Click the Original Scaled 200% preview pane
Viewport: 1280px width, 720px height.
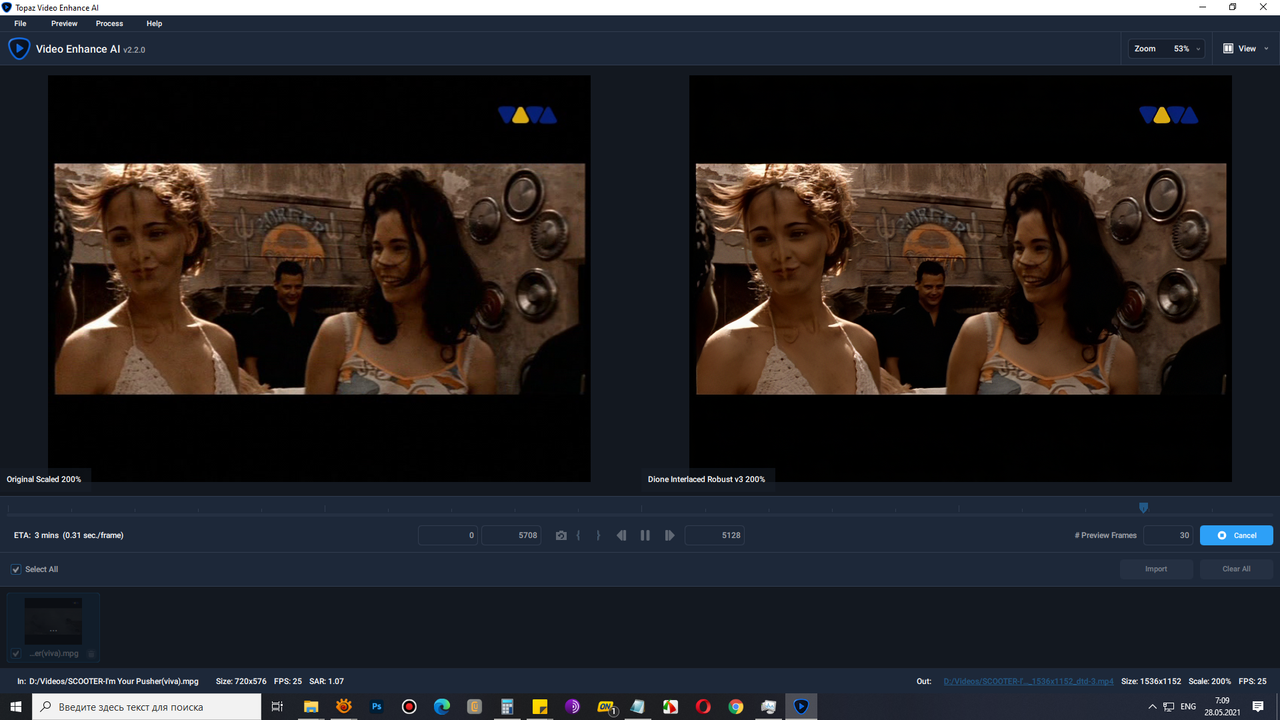319,279
